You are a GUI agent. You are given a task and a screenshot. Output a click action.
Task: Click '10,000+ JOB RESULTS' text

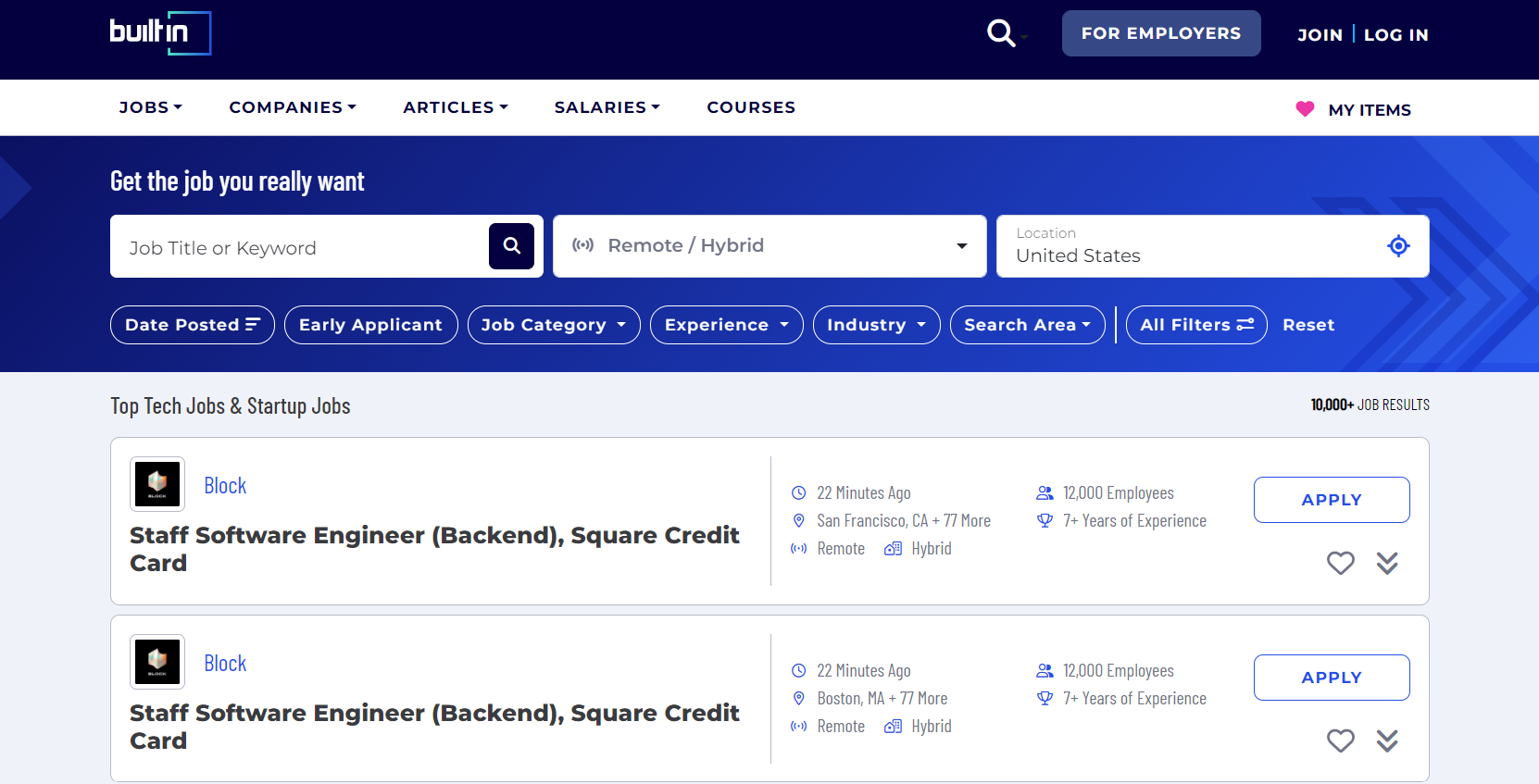click(1370, 404)
